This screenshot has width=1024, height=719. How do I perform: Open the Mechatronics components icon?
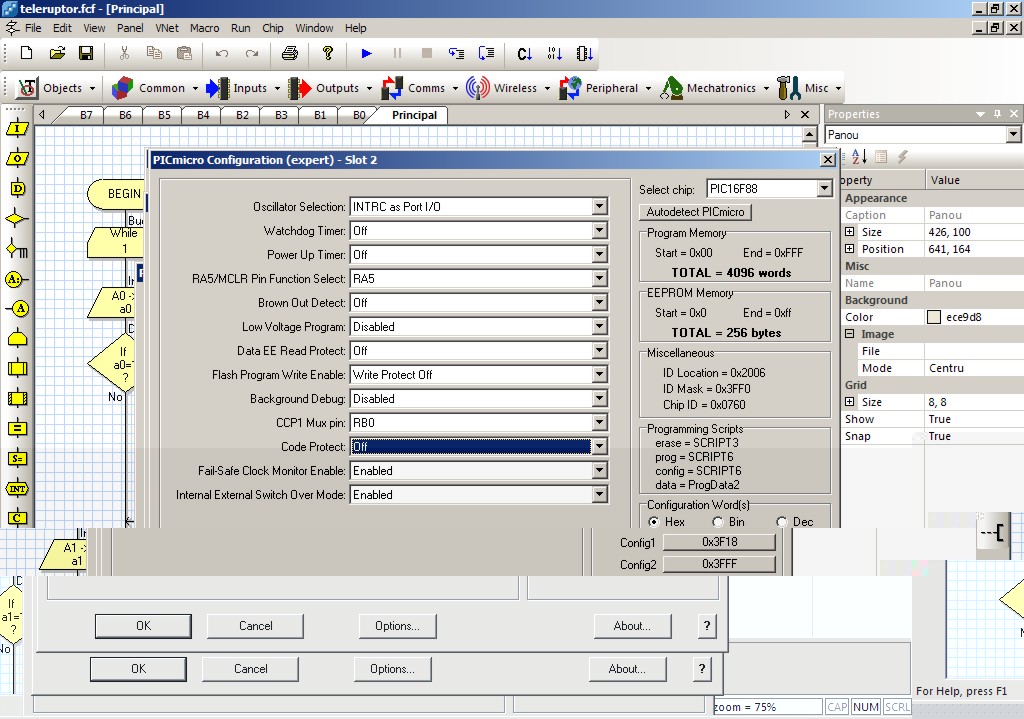pos(672,88)
